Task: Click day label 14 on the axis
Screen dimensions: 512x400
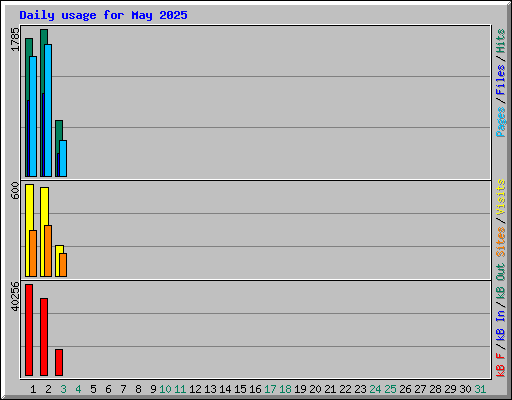Action: click(225, 389)
